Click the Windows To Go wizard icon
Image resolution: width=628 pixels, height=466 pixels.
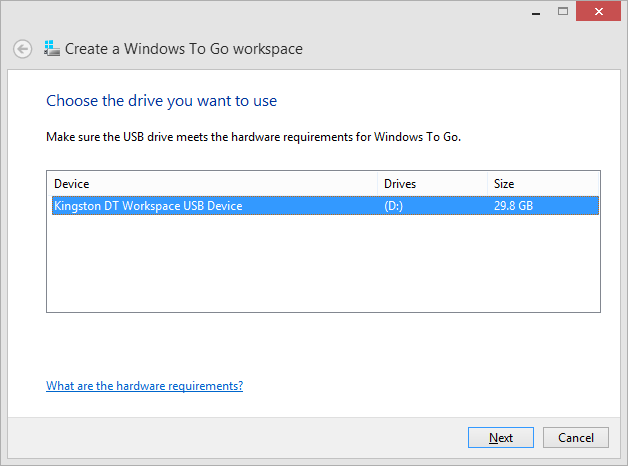[x=52, y=48]
